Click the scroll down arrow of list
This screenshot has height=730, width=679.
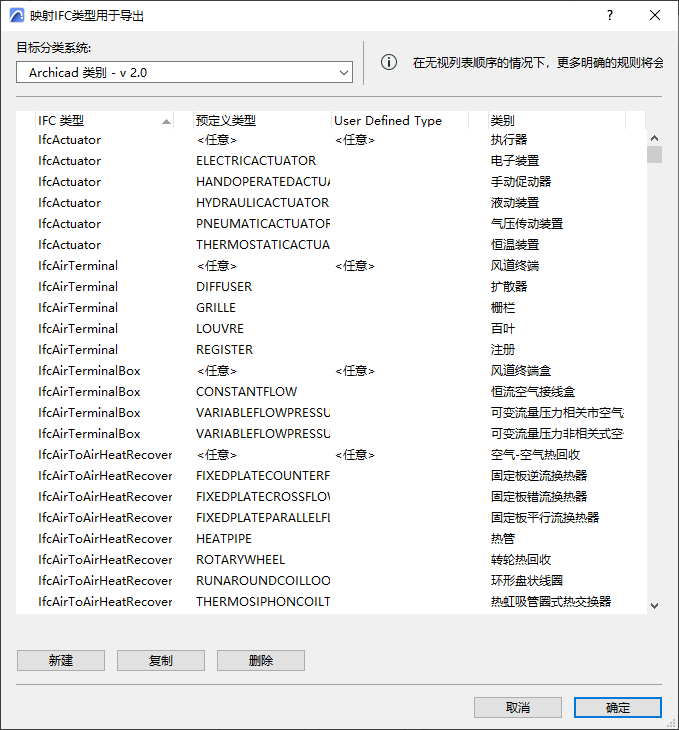click(654, 606)
